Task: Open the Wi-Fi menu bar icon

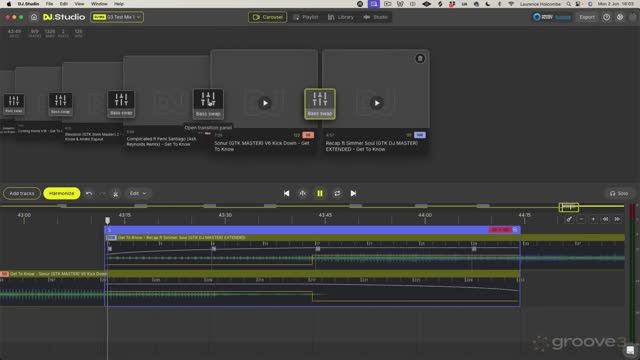Action: click(511, 4)
